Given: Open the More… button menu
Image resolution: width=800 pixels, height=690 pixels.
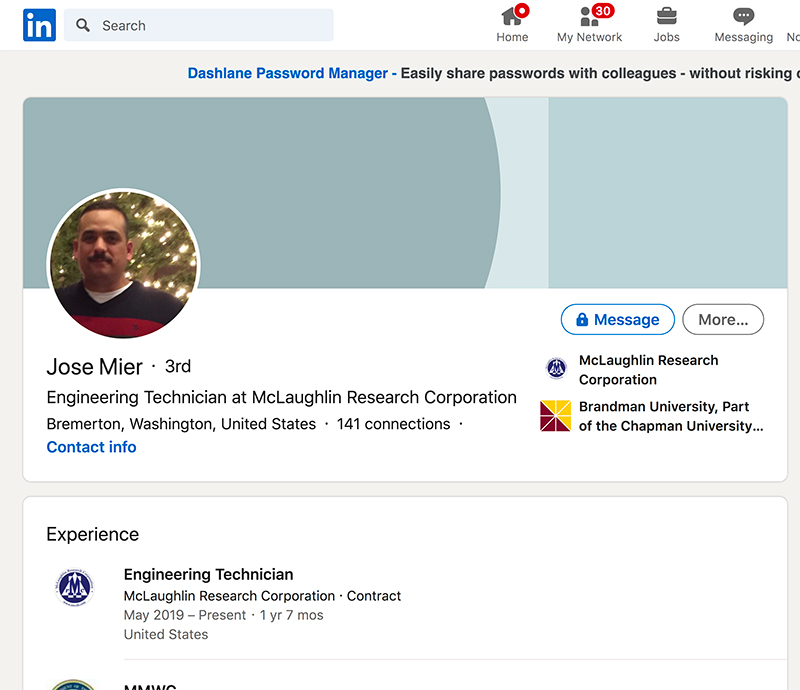Looking at the screenshot, I should 723,319.
